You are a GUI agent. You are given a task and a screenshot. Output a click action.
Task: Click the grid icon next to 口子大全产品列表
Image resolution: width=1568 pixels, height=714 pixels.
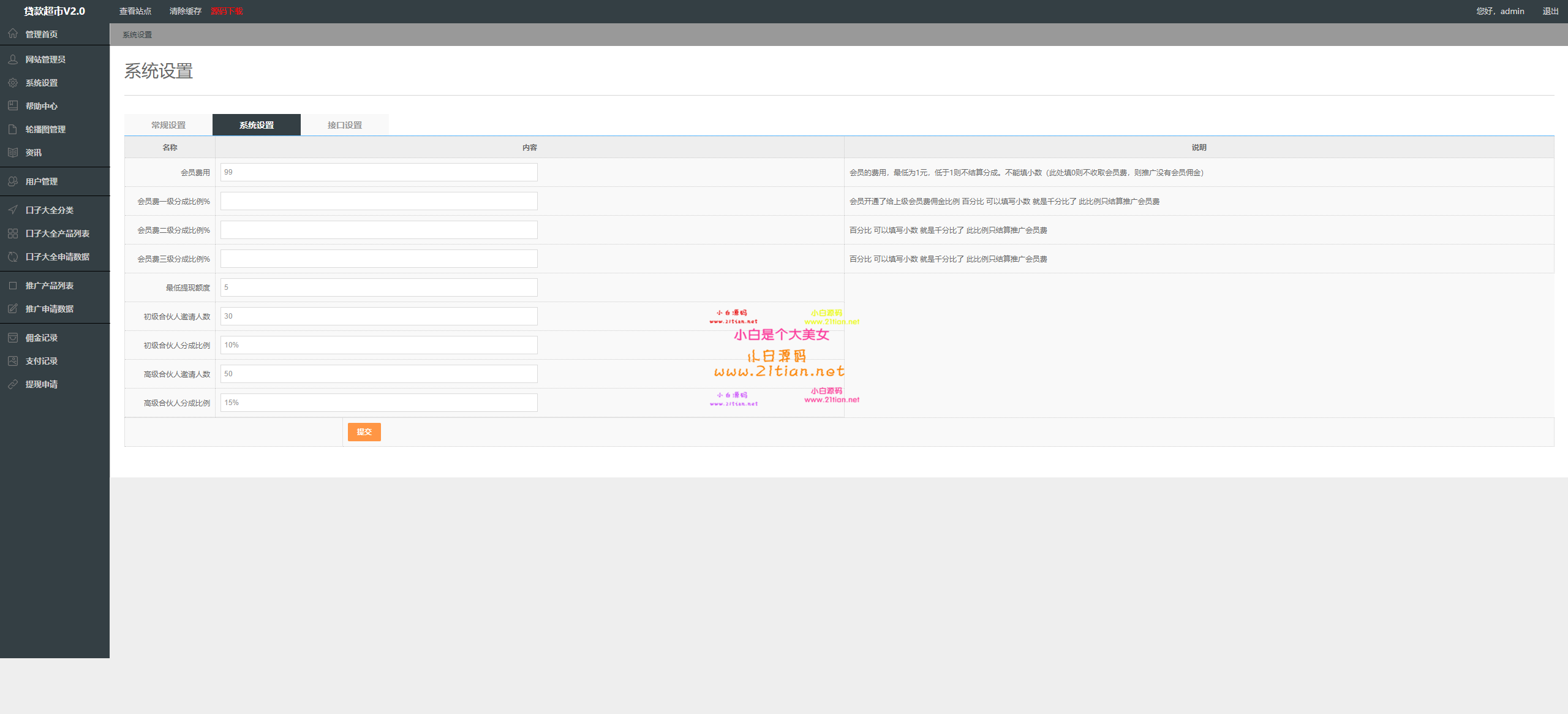13,234
